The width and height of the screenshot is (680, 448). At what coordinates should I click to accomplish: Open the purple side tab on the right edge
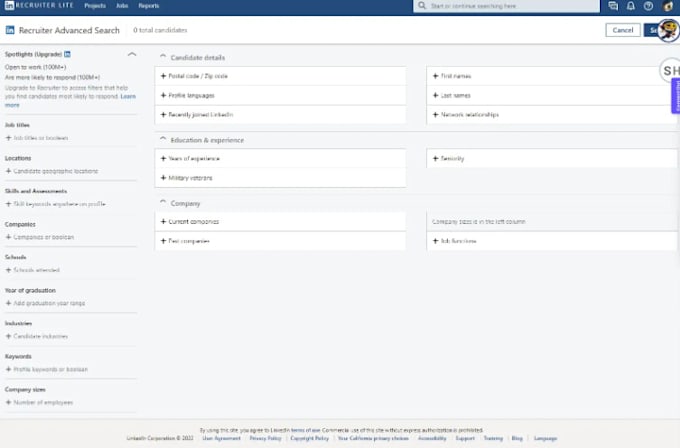(676, 96)
